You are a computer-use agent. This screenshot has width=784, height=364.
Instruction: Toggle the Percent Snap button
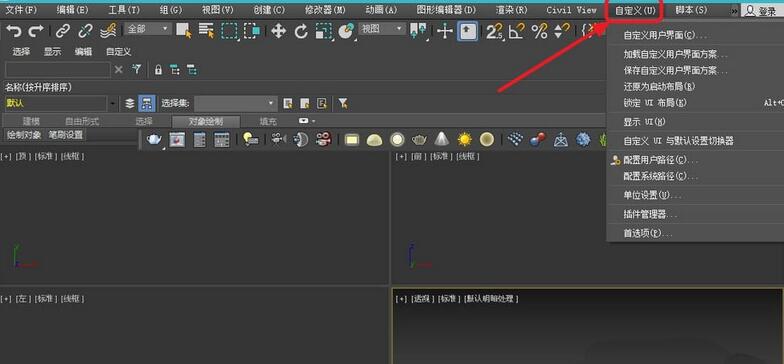click(x=539, y=32)
